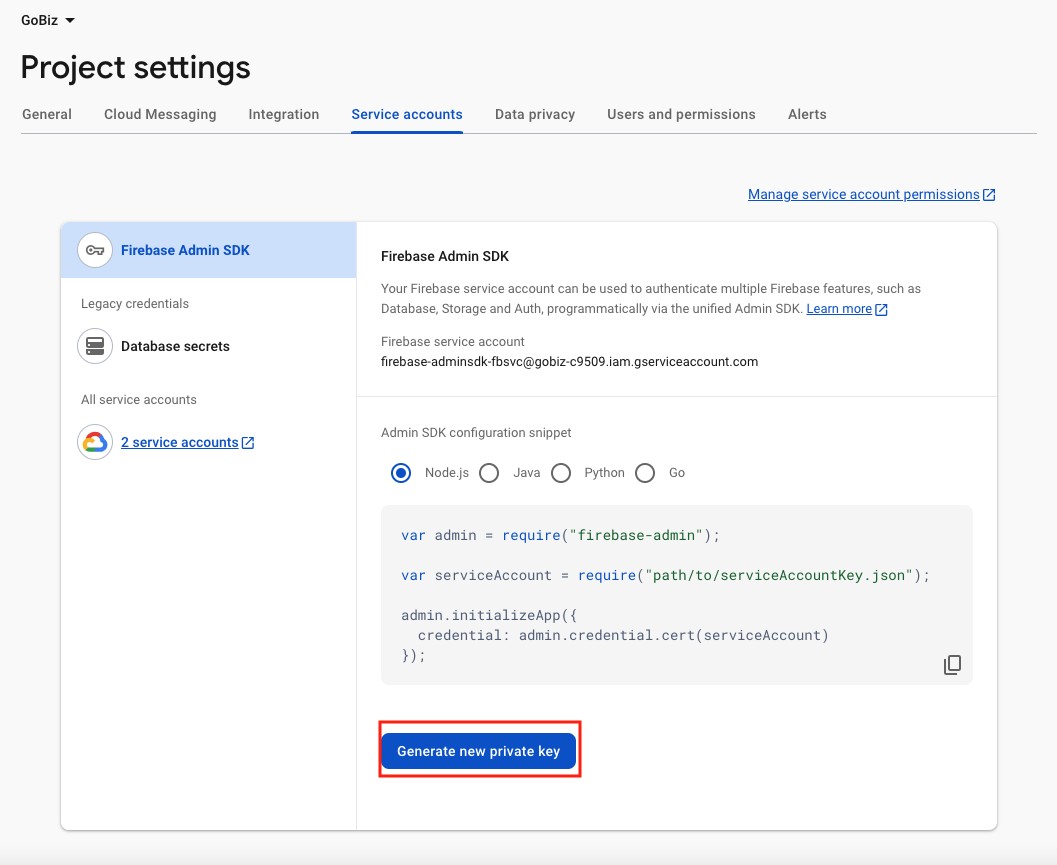Click external link icon beside 2 service accounts

pos(248,443)
